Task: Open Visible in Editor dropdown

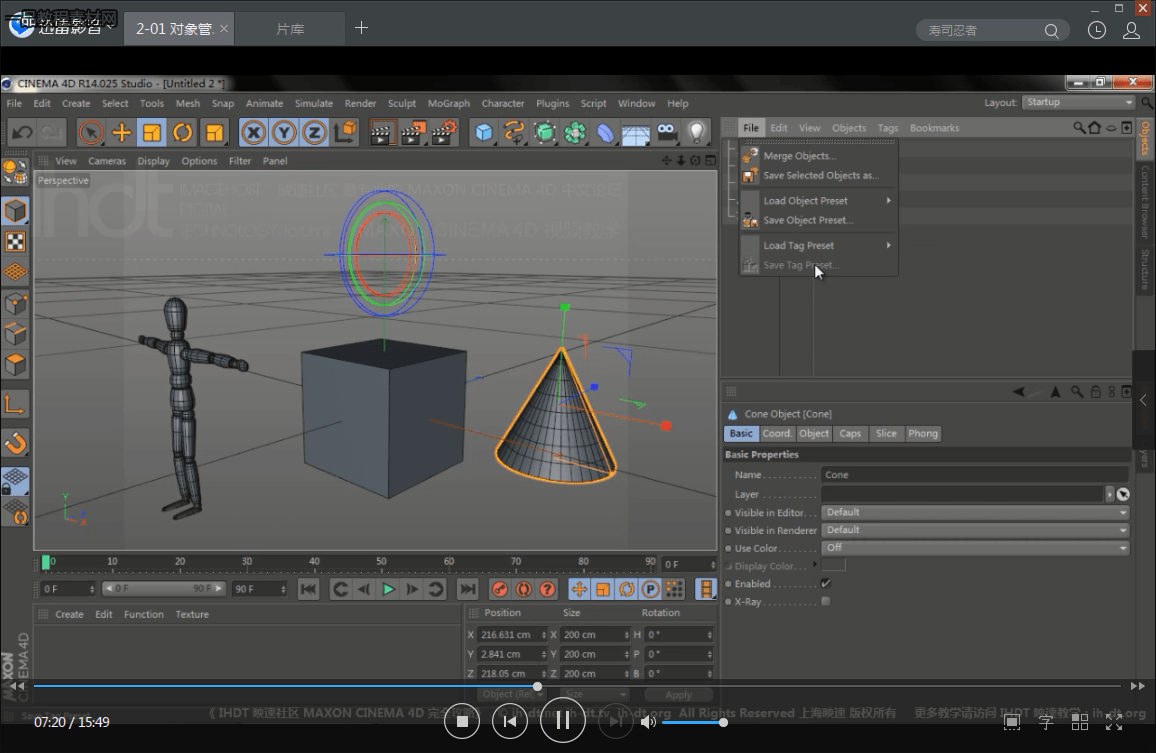Action: (975, 512)
